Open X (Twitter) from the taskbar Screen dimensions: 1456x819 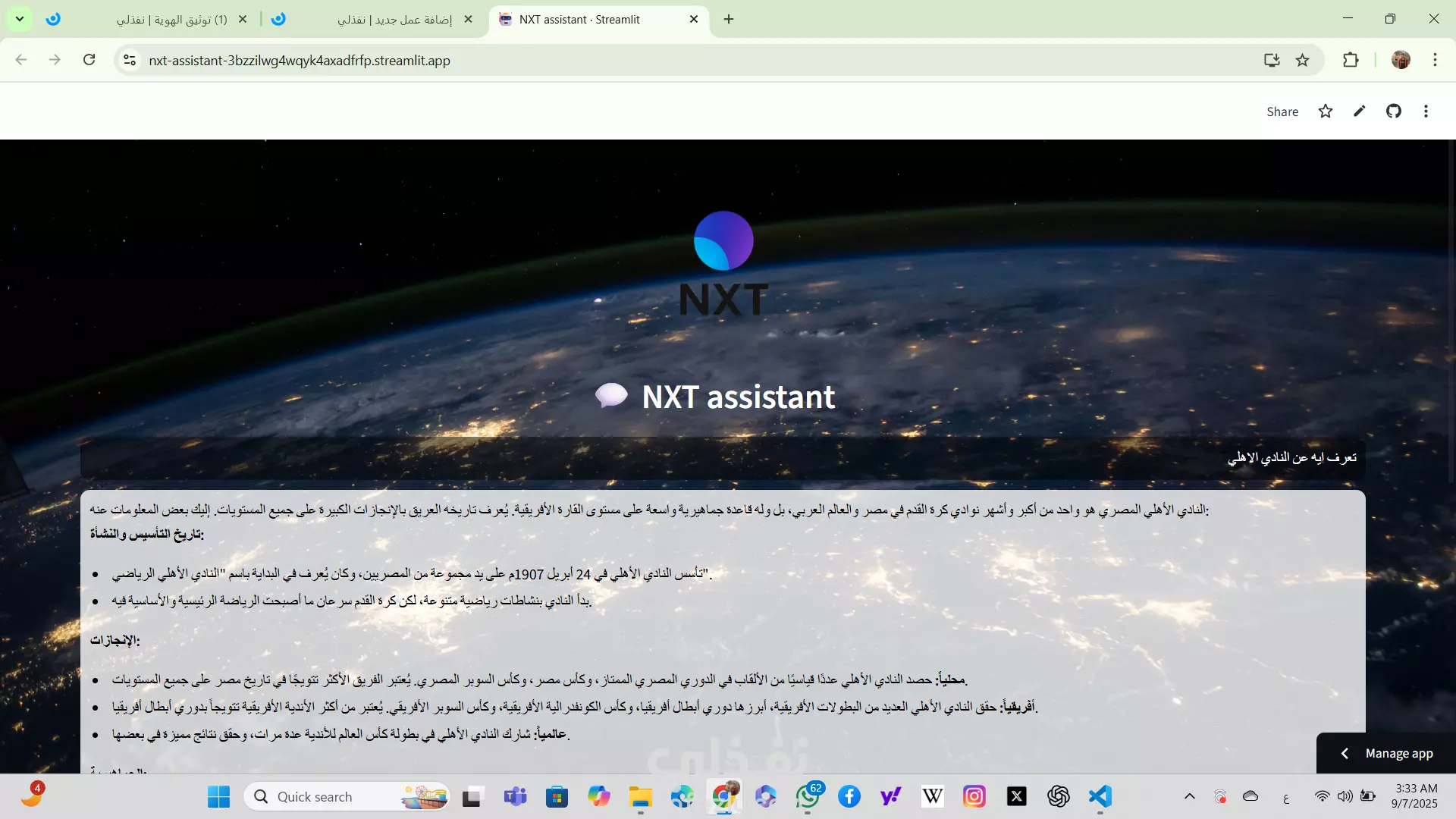[x=1017, y=796]
